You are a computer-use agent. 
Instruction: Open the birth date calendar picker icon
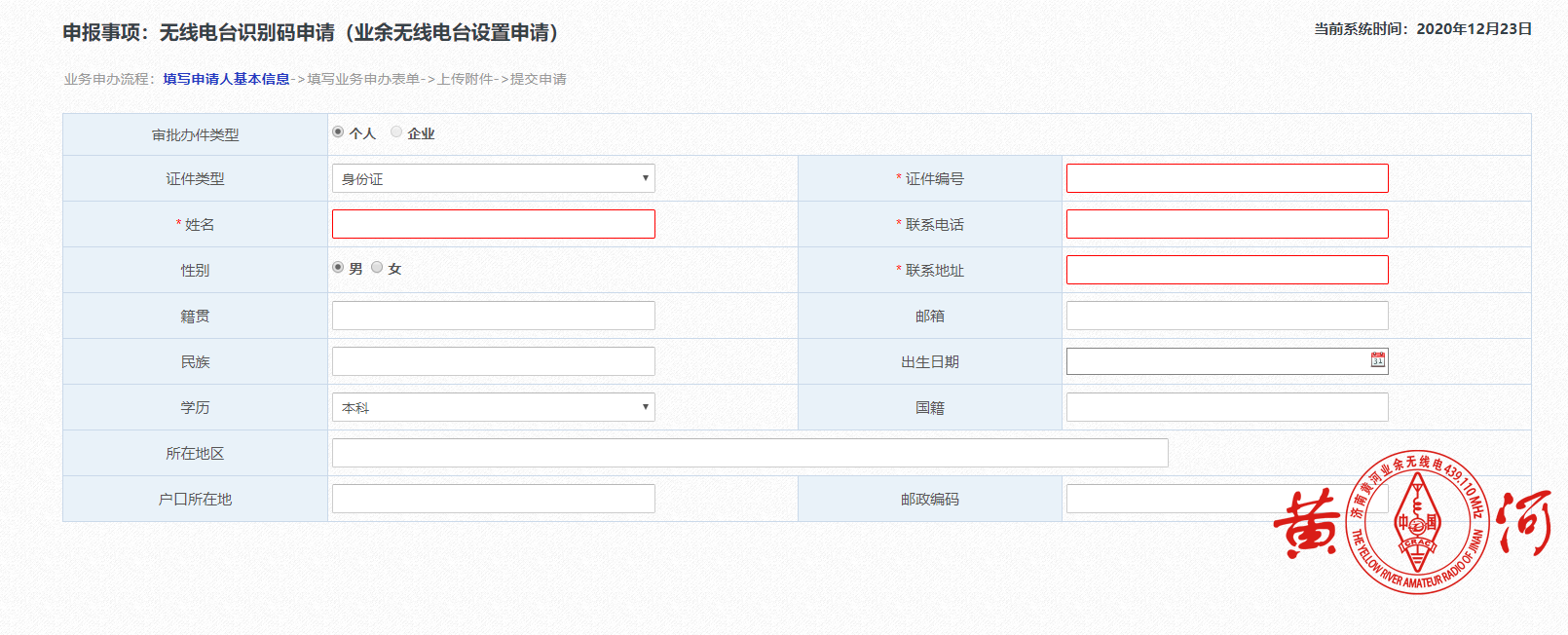point(1377,360)
